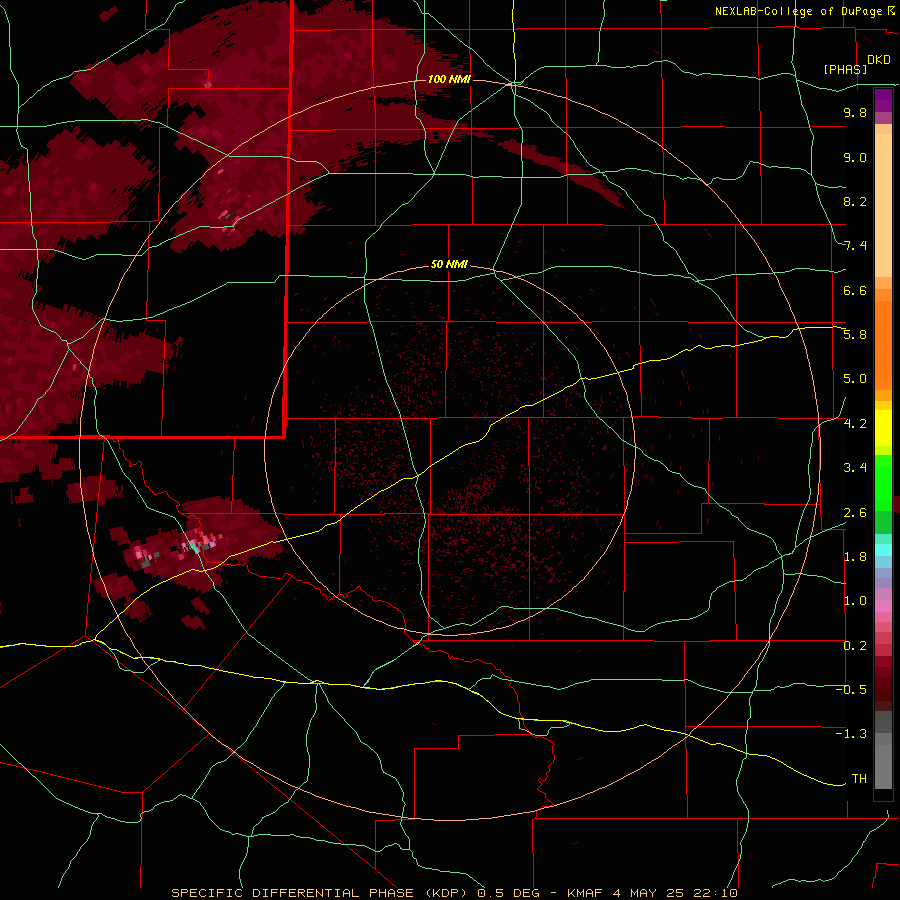
Task: Click the NEXLAB-College of DuPage label
Action: point(800,11)
